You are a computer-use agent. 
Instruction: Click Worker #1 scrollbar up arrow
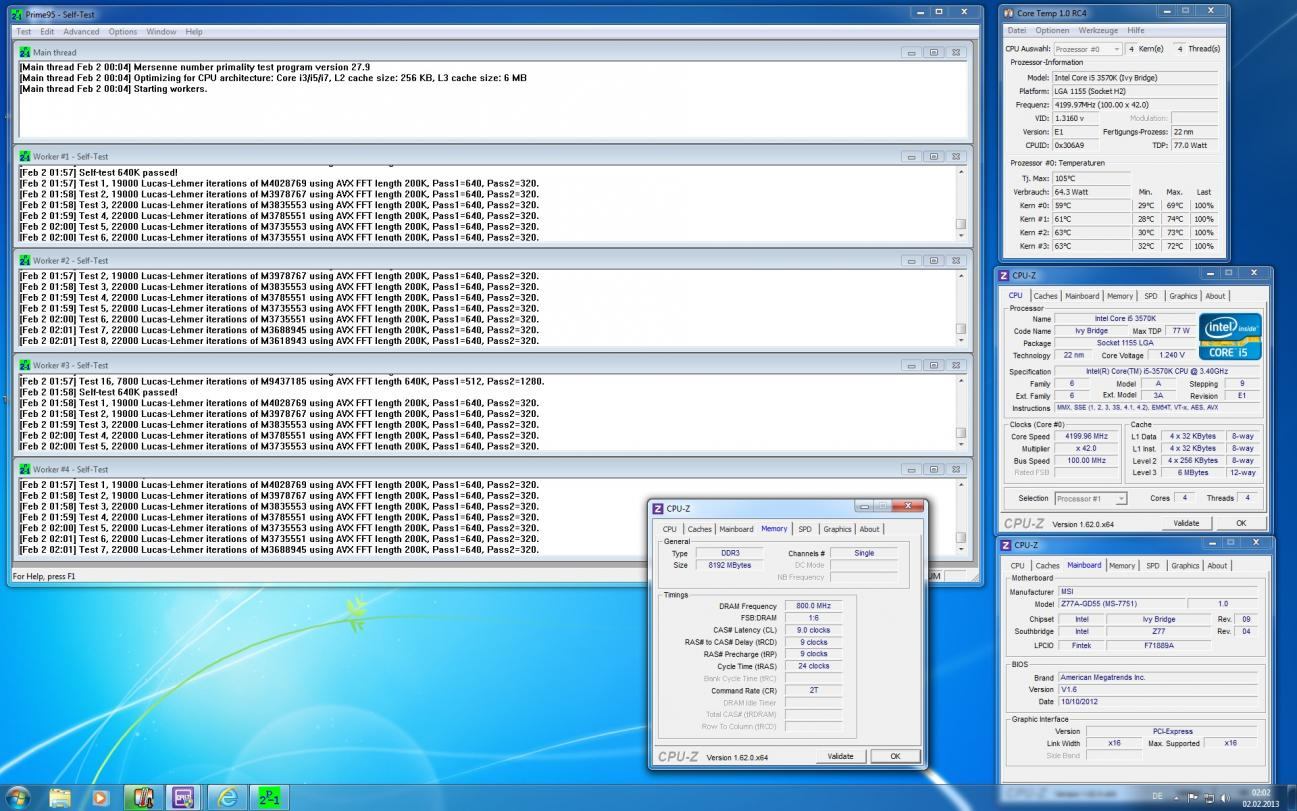pos(961,172)
